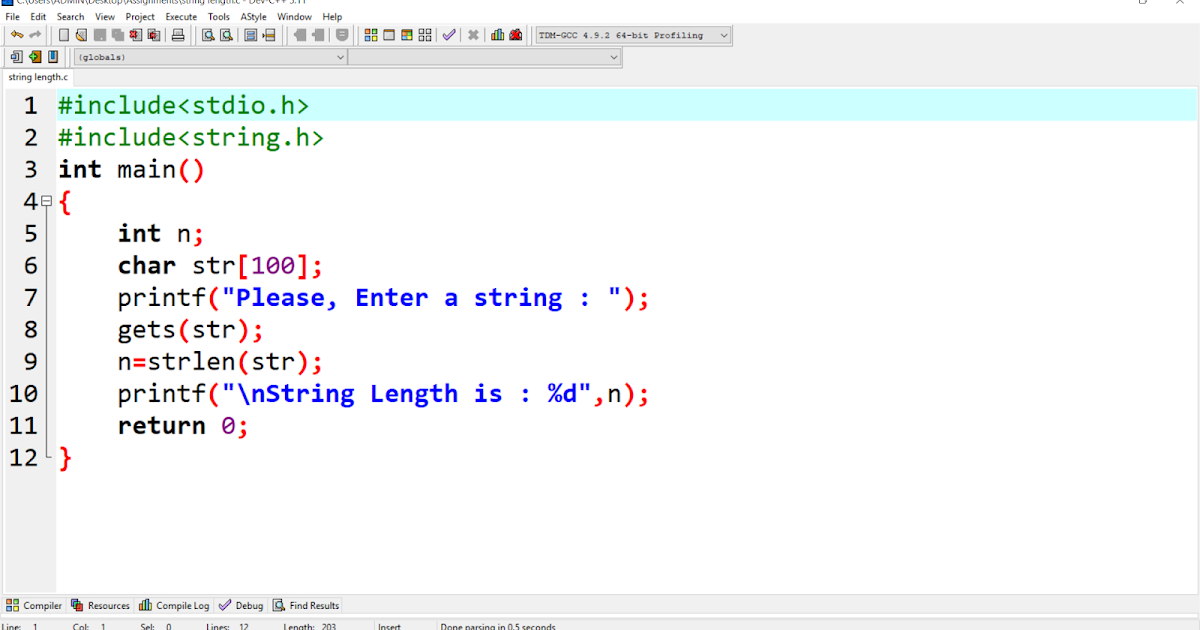Image resolution: width=1200 pixels, height=630 pixels.
Task: Open the empty function list dropdown
Action: [485, 57]
